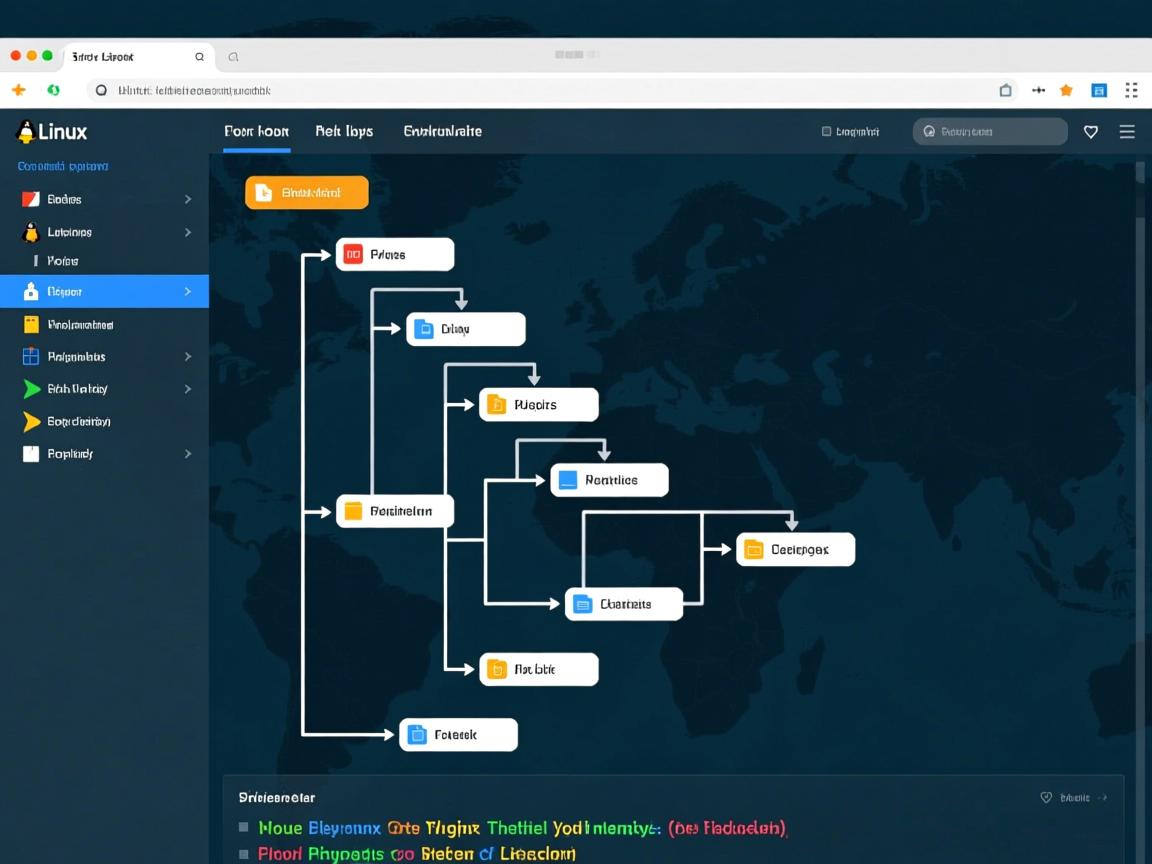
Task: Click the orange star bookmark icon
Action: point(1066,90)
